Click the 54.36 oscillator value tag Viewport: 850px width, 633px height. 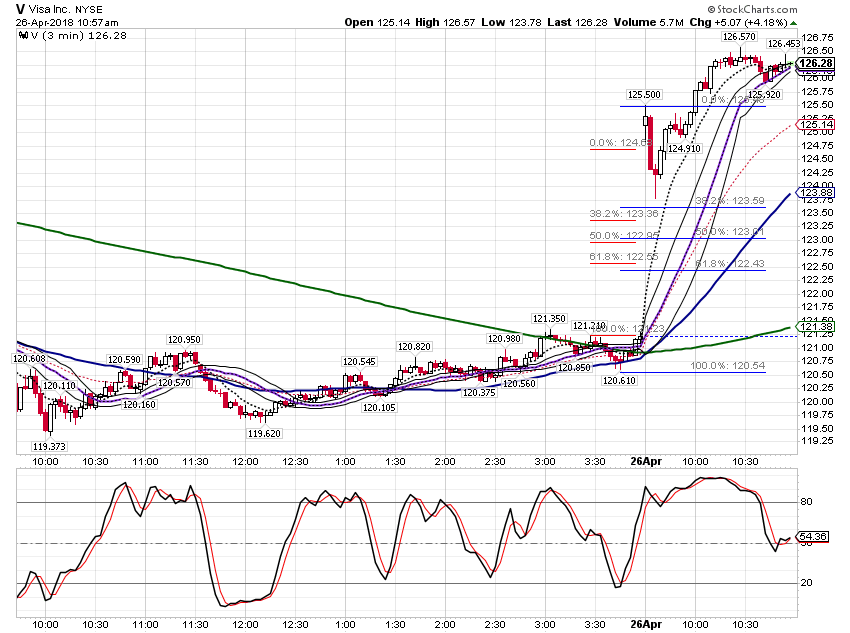(812, 537)
